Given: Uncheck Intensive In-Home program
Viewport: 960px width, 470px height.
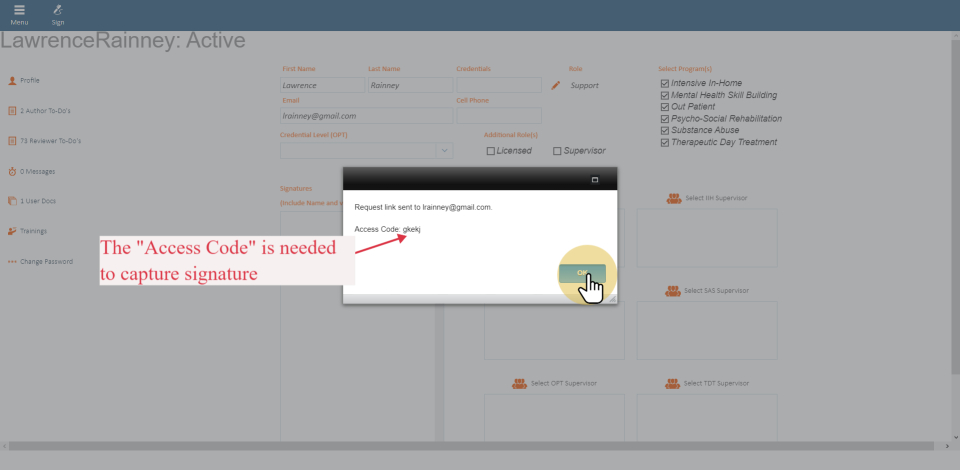Looking at the screenshot, I should pyautogui.click(x=664, y=83).
